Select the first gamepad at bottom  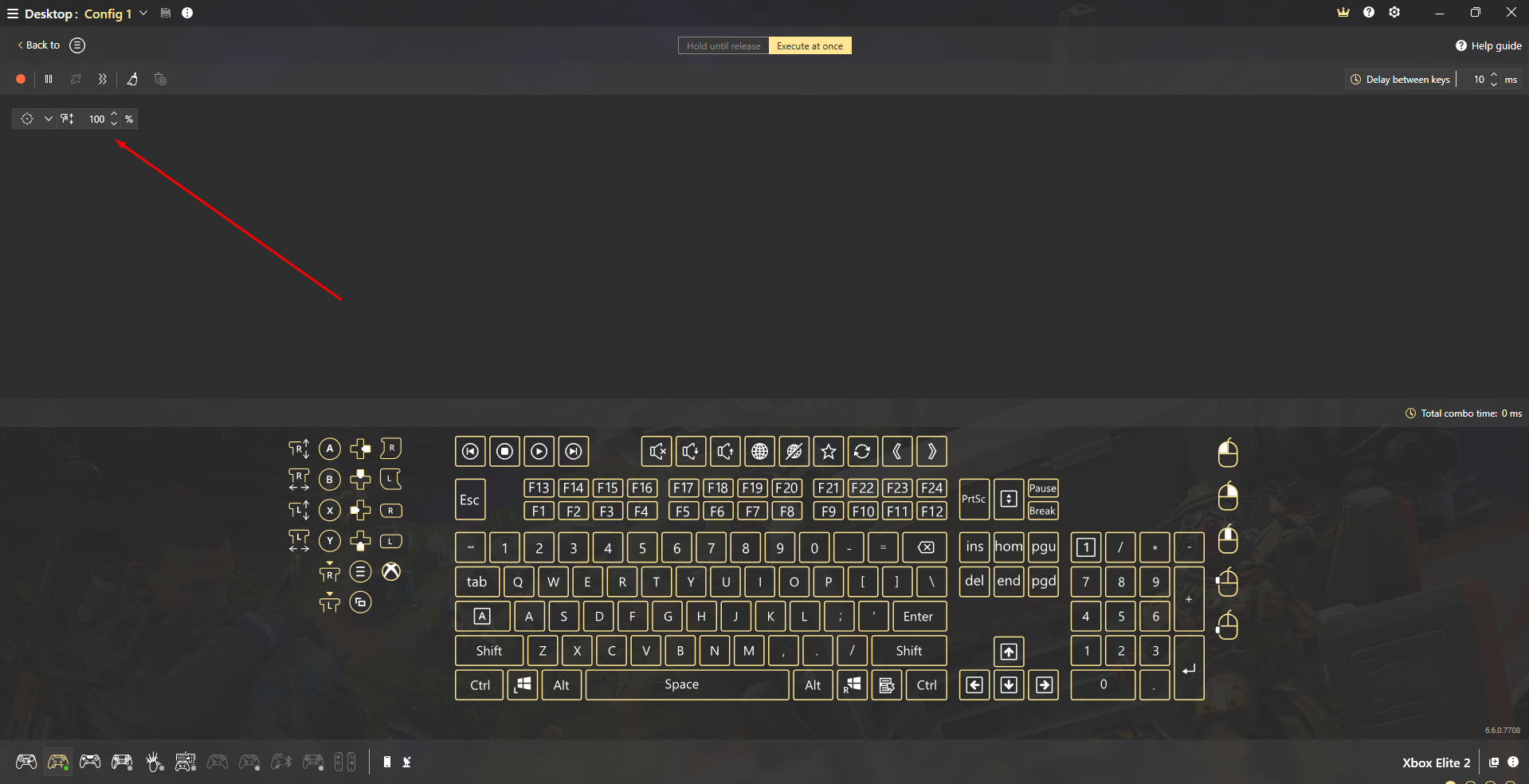26,762
